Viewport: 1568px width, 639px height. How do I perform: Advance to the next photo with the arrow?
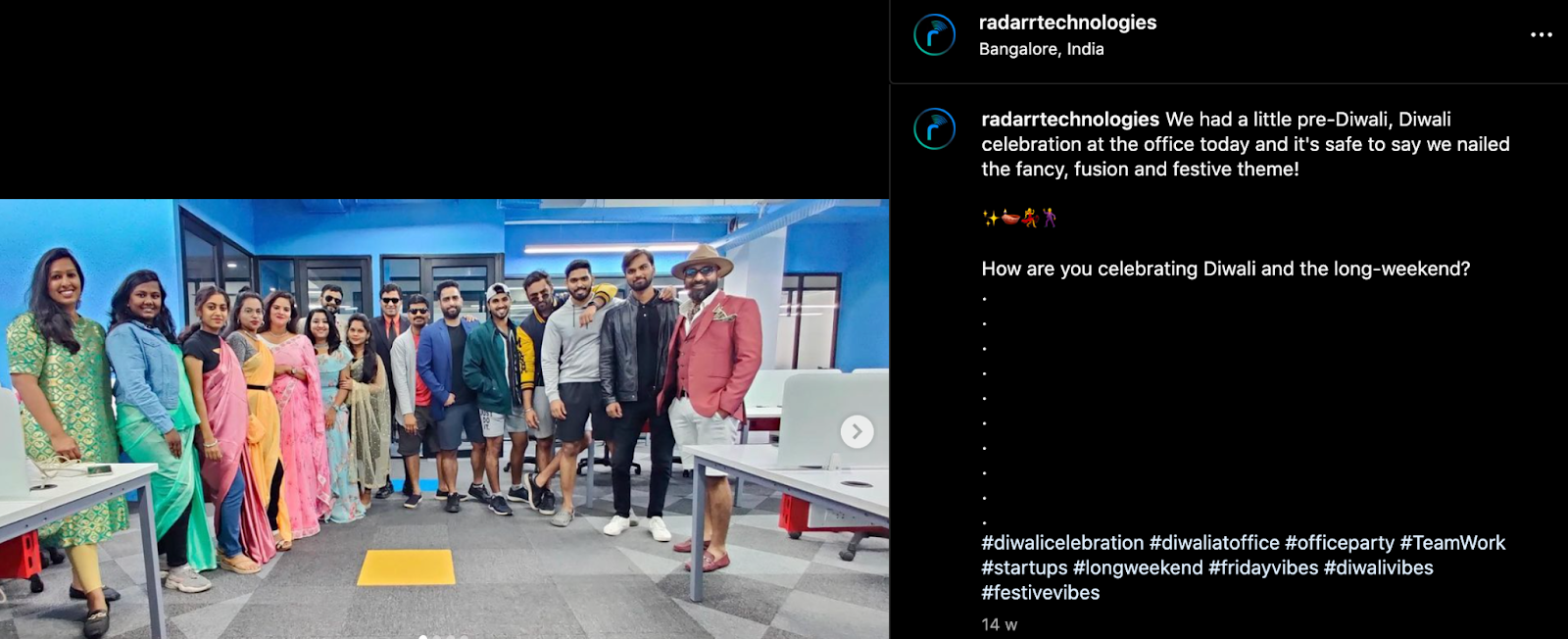(x=857, y=431)
